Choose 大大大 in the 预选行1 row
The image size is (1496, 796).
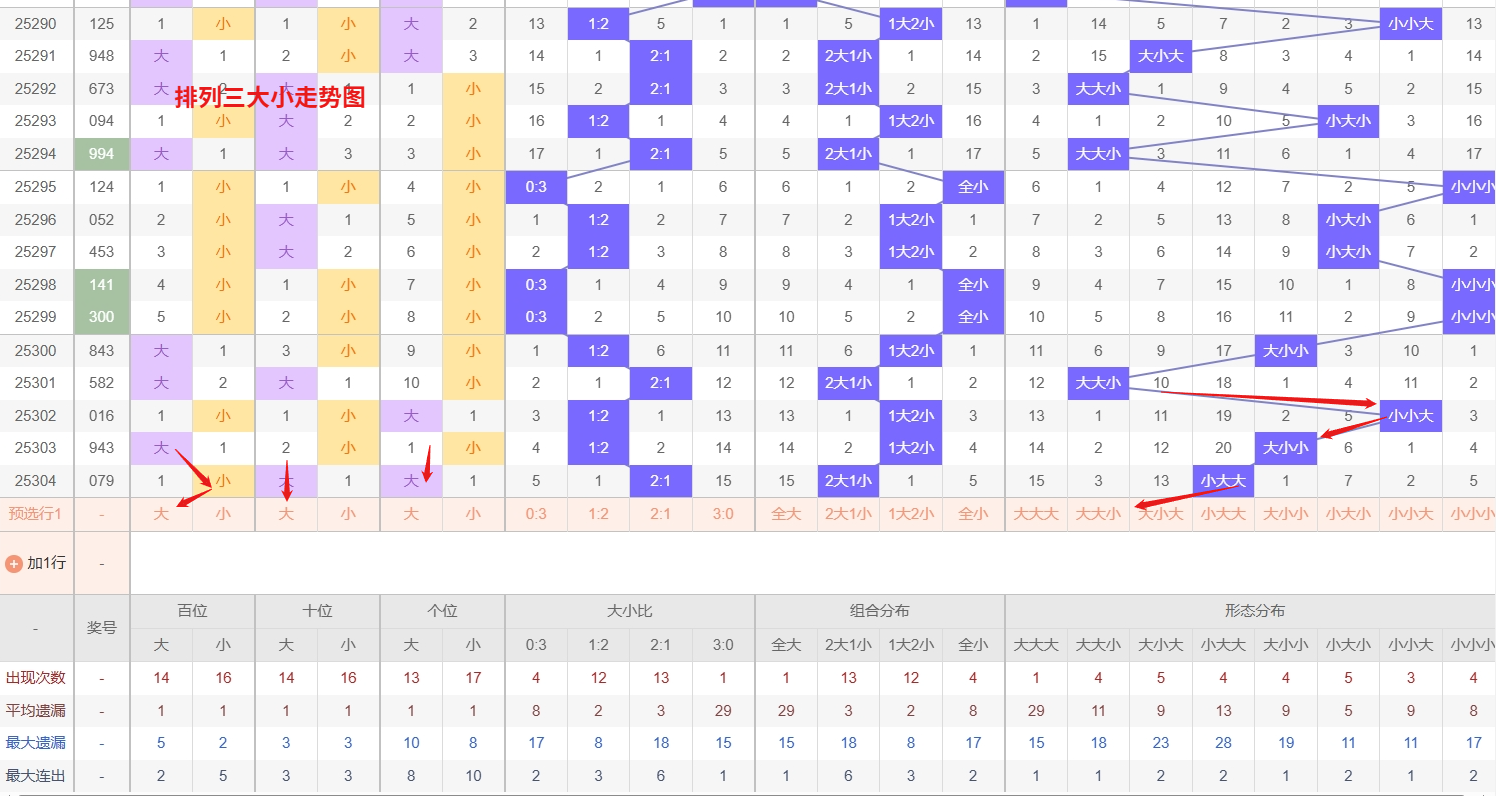1036,514
